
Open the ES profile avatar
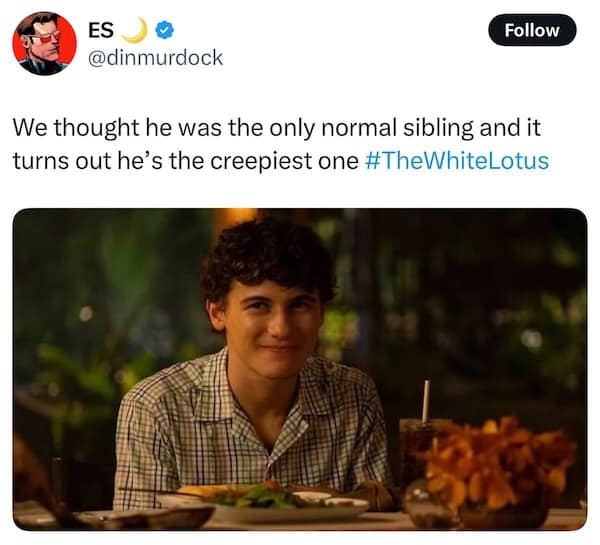[x=44, y=43]
